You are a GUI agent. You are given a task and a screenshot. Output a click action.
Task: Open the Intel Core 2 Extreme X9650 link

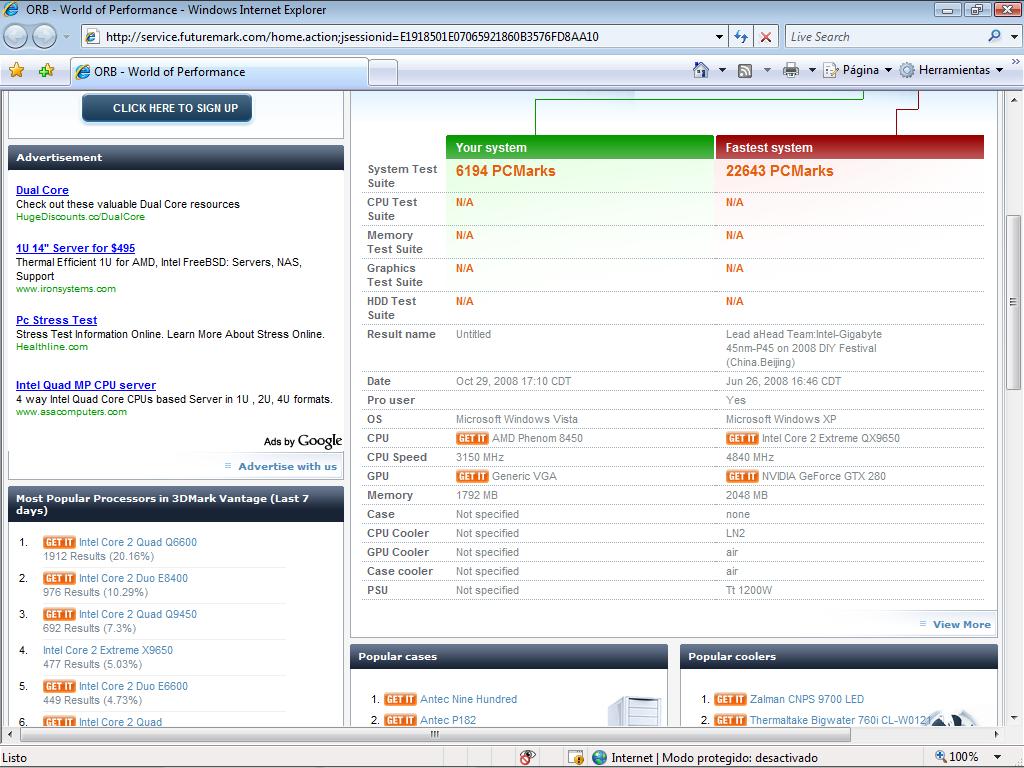(x=108, y=650)
